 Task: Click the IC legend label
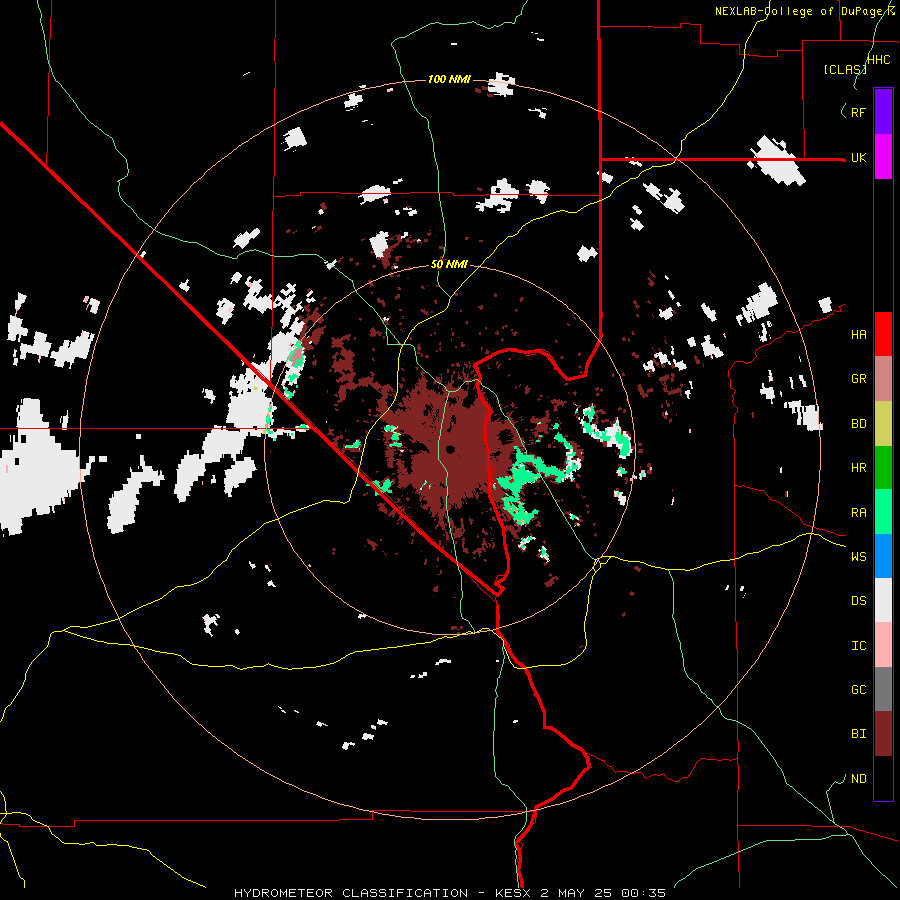pyautogui.click(x=858, y=646)
